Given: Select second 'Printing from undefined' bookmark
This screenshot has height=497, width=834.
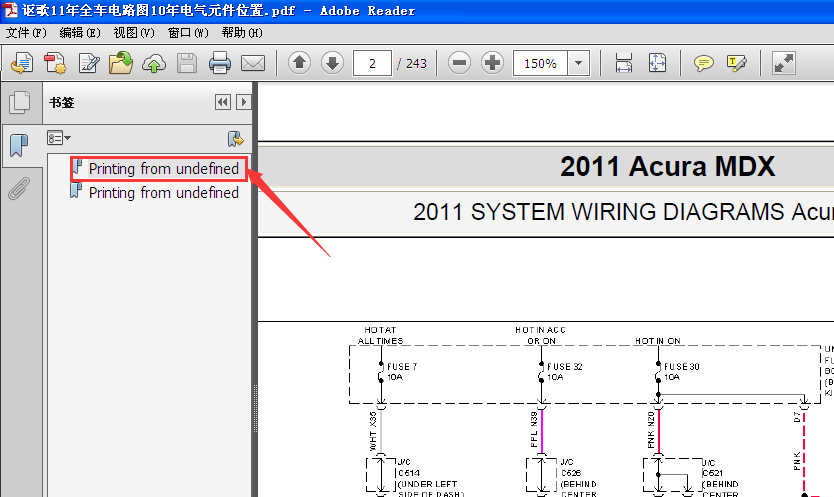Looking at the screenshot, I should 163,193.
